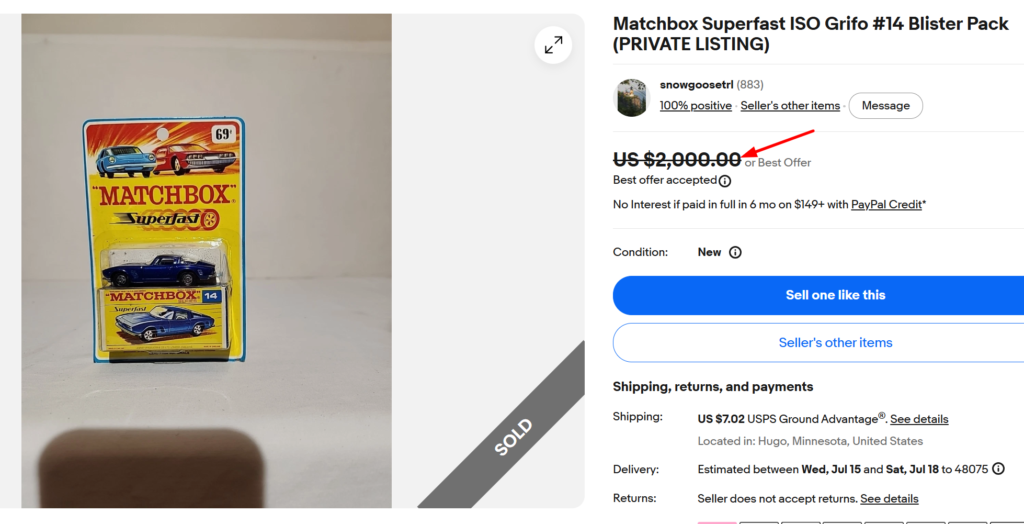Viewport: 1024px width, 524px height.
Task: Click the struck-through US $2,000.00 price
Action: coord(677,159)
